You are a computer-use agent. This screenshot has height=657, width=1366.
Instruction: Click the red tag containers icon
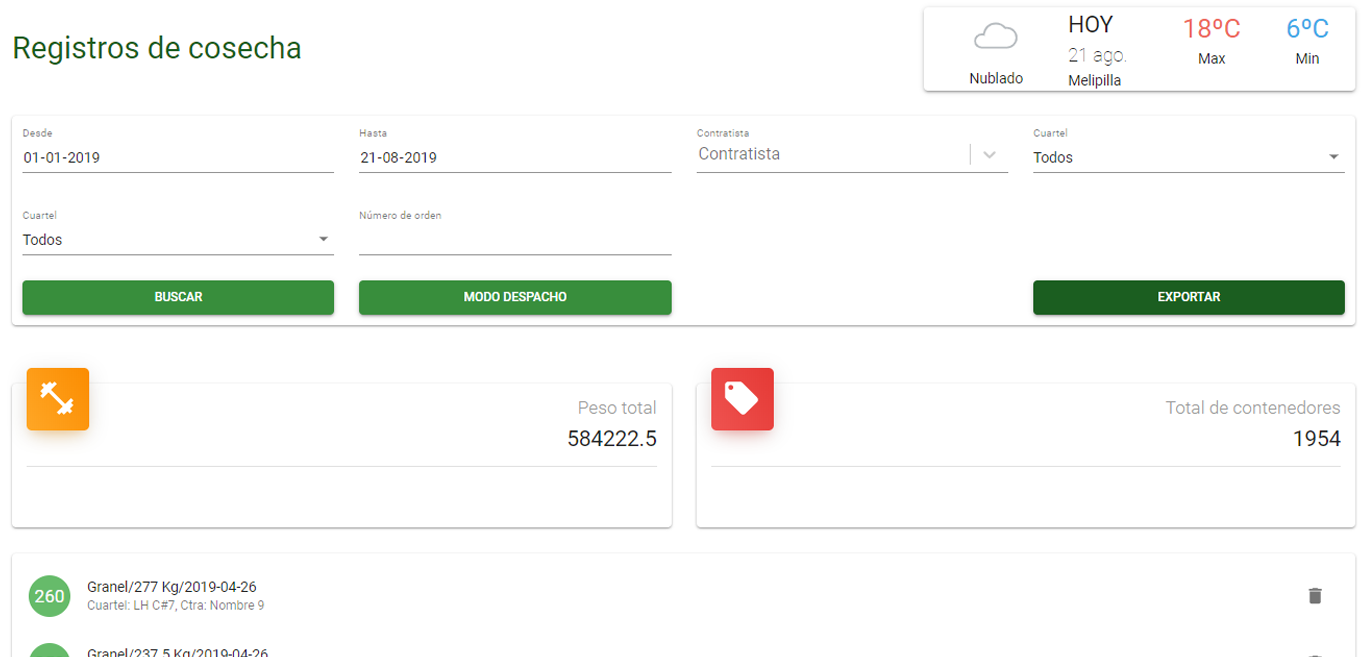click(742, 399)
